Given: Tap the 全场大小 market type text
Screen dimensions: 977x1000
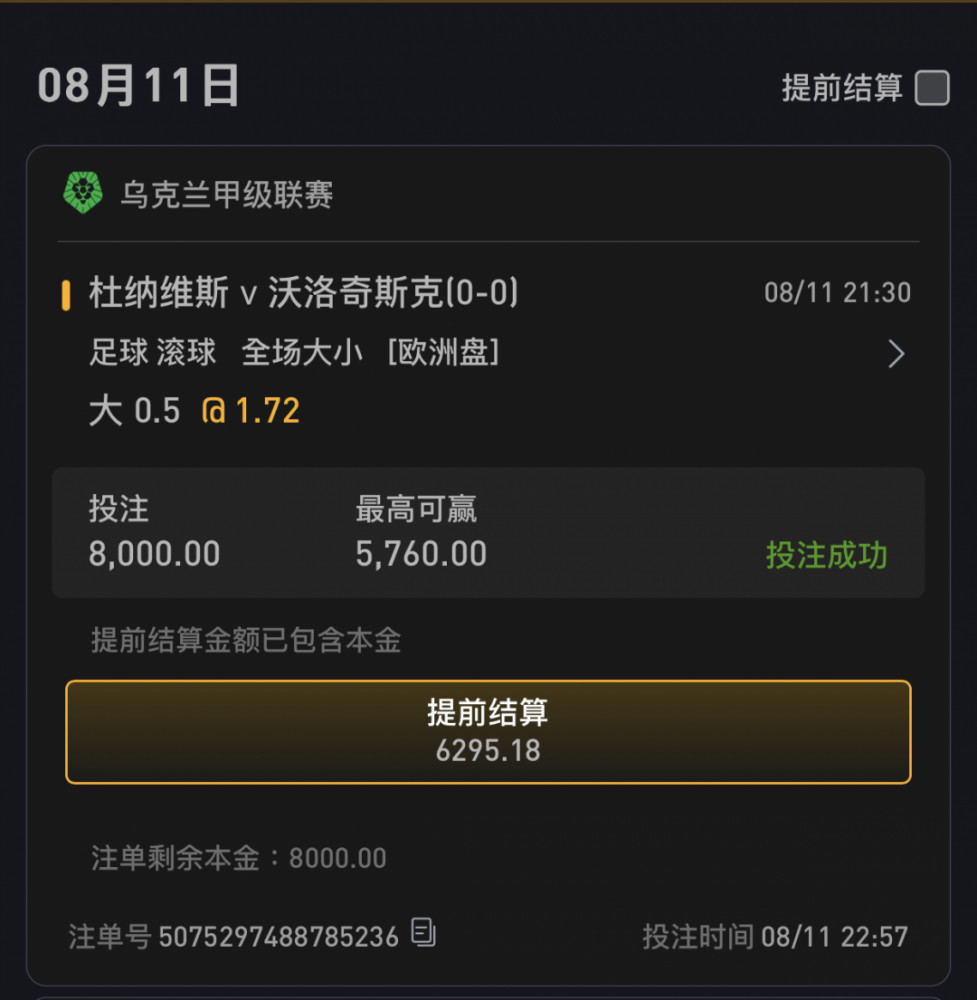Looking at the screenshot, I should tap(302, 352).
